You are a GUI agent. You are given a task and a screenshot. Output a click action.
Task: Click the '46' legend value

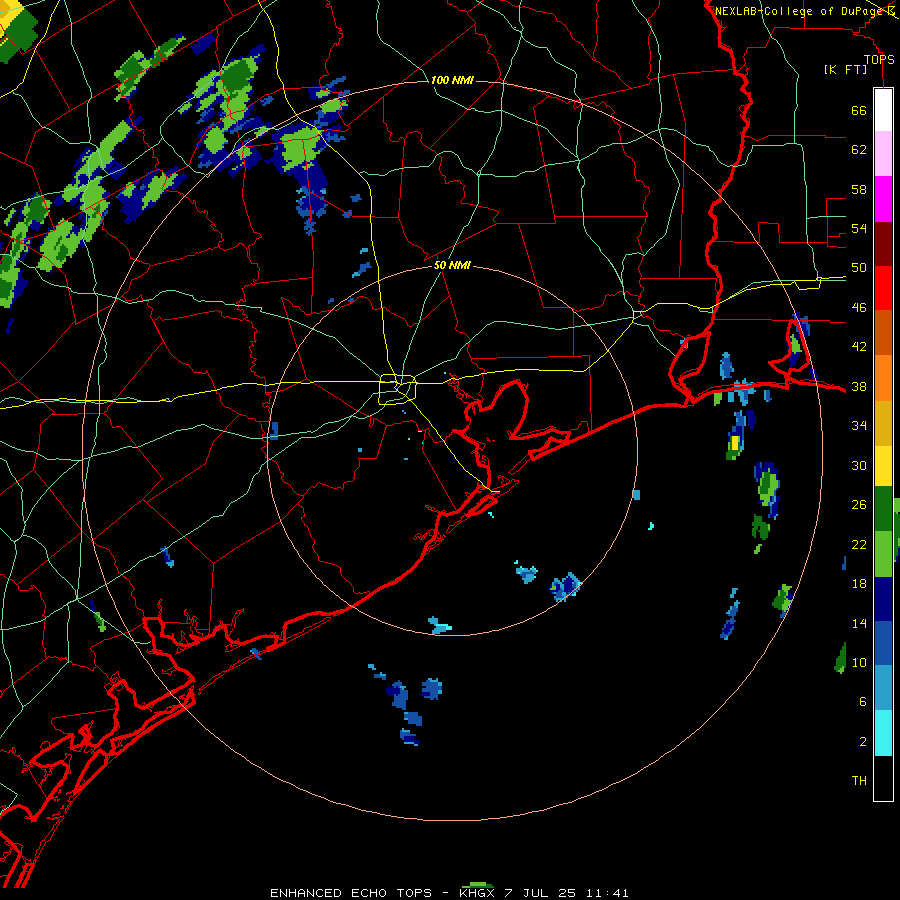(x=859, y=308)
